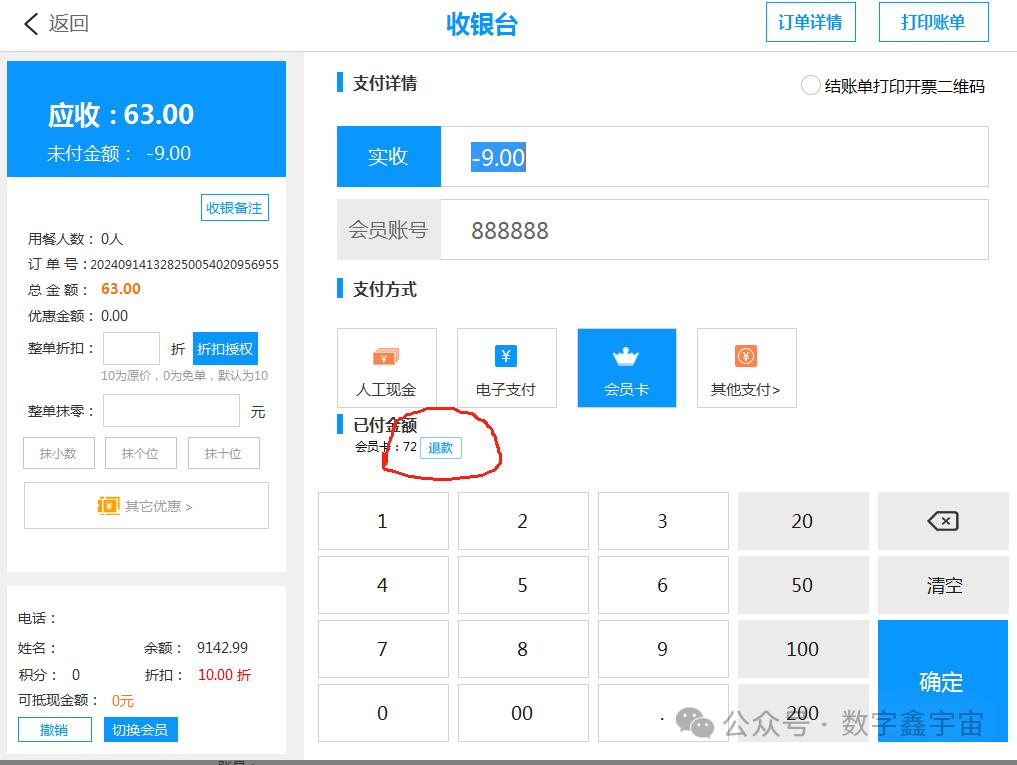
Task: Click 切换会员 to switch member
Action: (140, 729)
